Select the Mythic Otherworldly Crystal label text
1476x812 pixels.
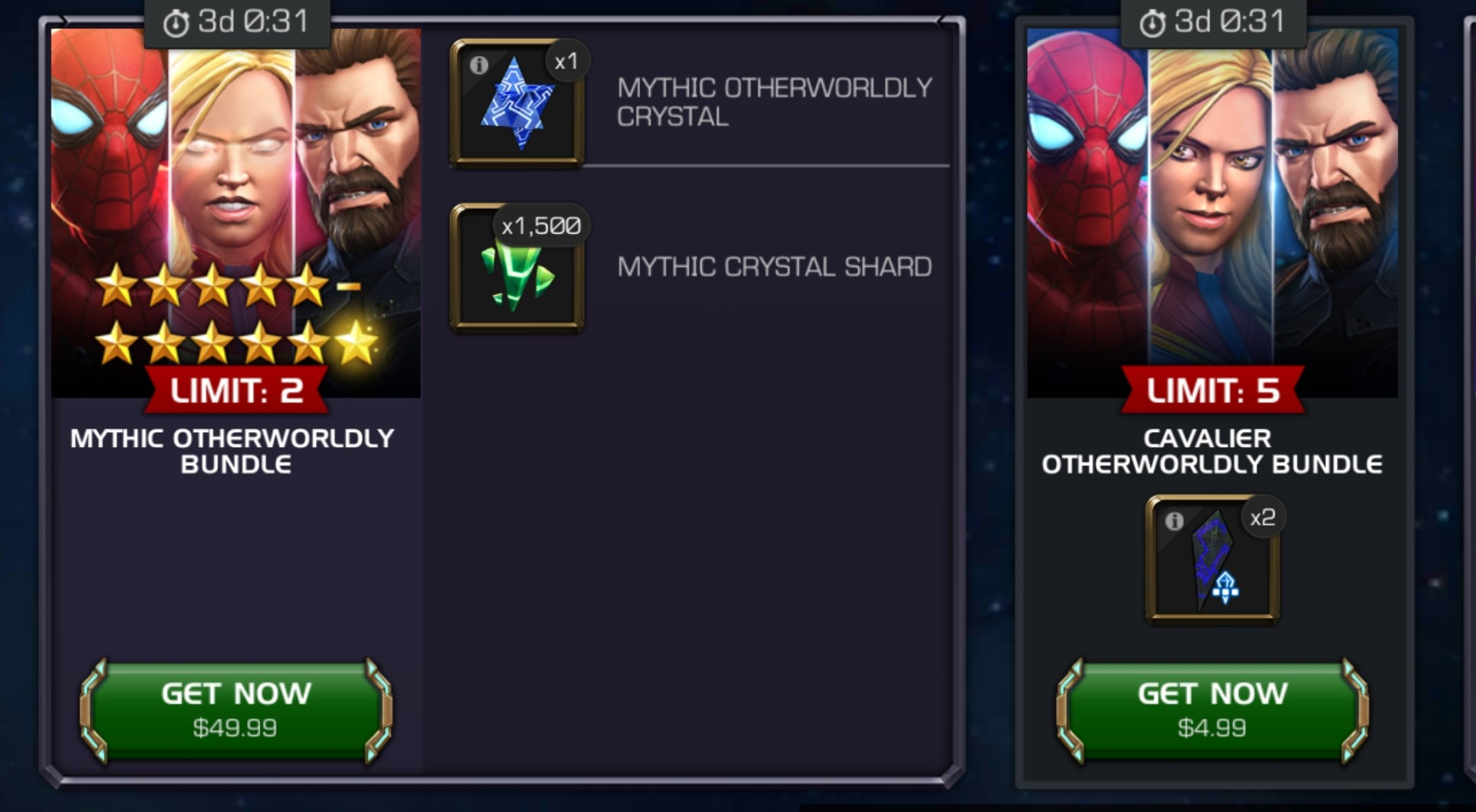tap(774, 102)
